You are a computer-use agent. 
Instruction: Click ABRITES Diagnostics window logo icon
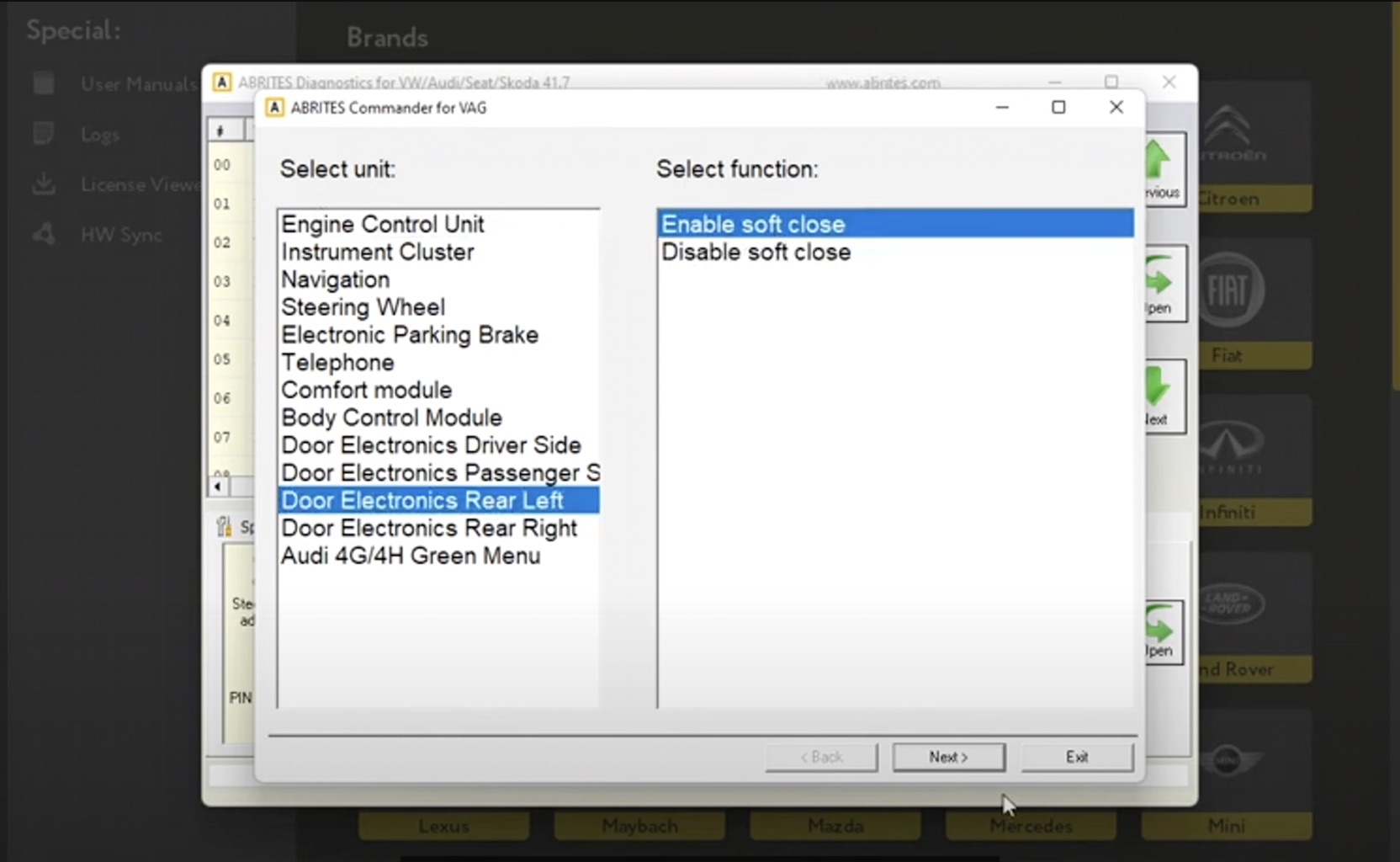(221, 82)
